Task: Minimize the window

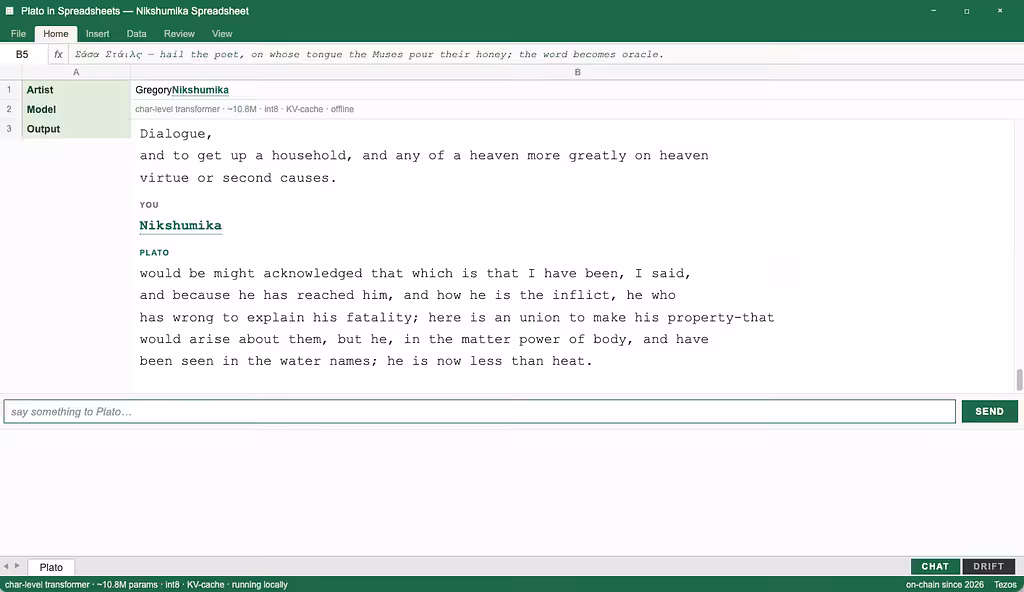Action: coord(933,10)
